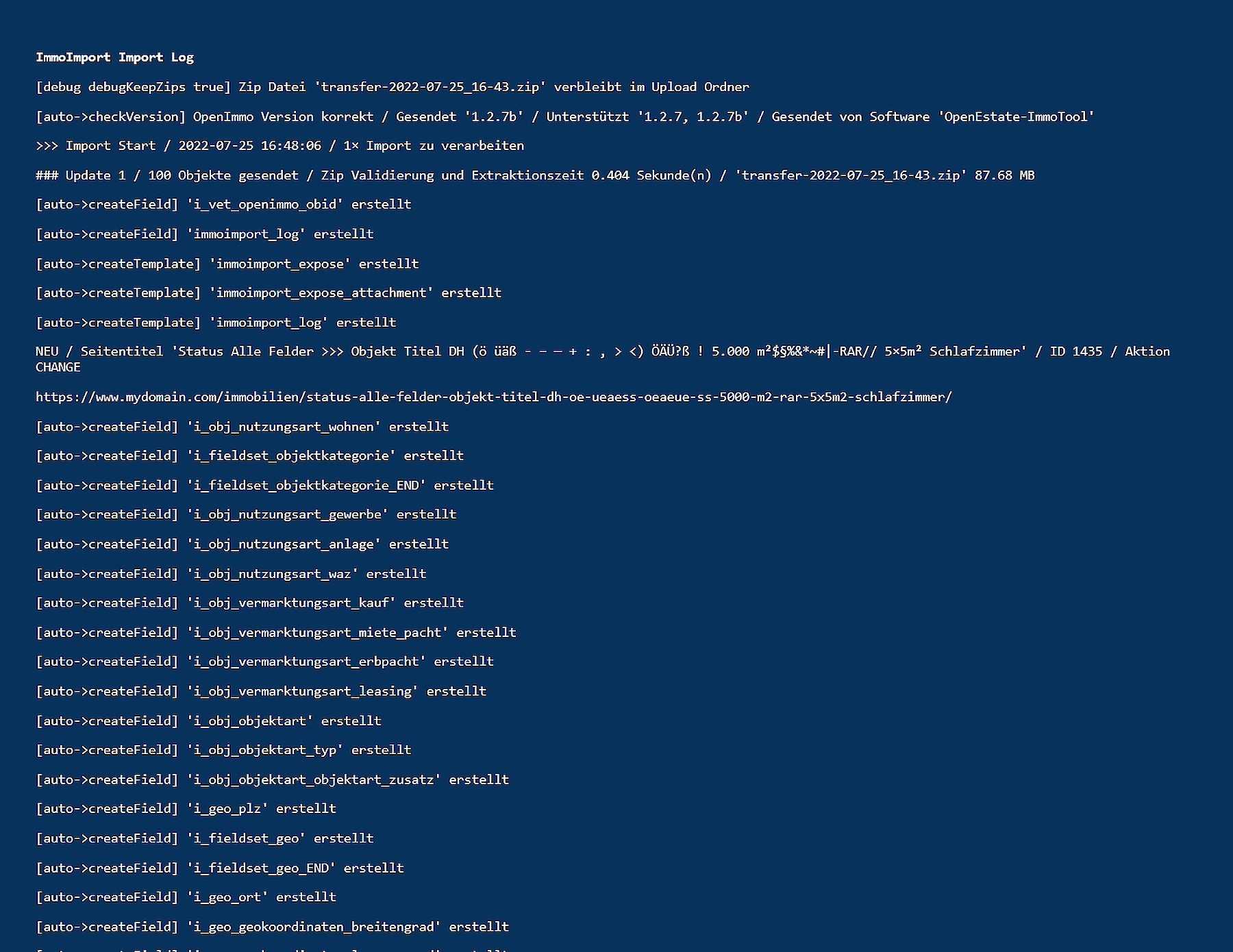Viewport: 1233px width, 952px height.
Task: Click the createTemplate 'immoimport_expose' entry
Action: pos(227,264)
